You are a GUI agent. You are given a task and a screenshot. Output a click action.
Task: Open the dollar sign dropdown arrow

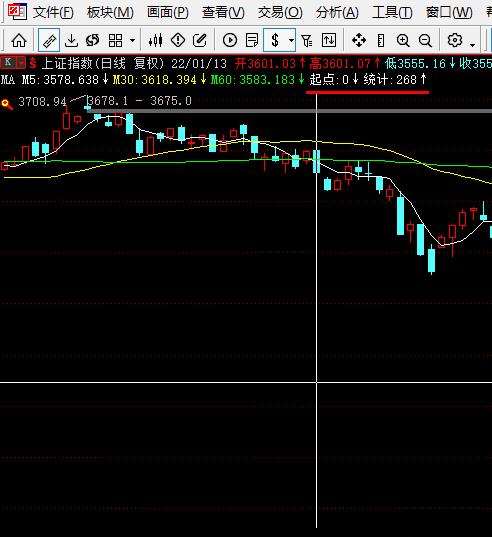point(291,40)
